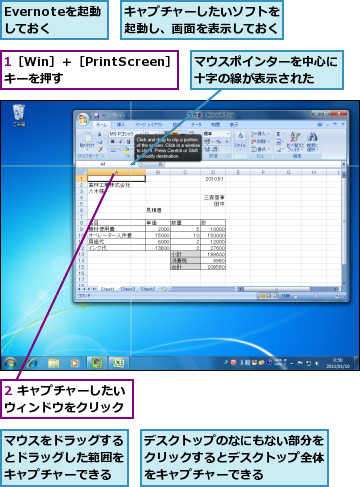This screenshot has height=487, width=360.
Task: Expand the Clipboard (クリップボード) dialog launcher
Action: (x=103, y=156)
